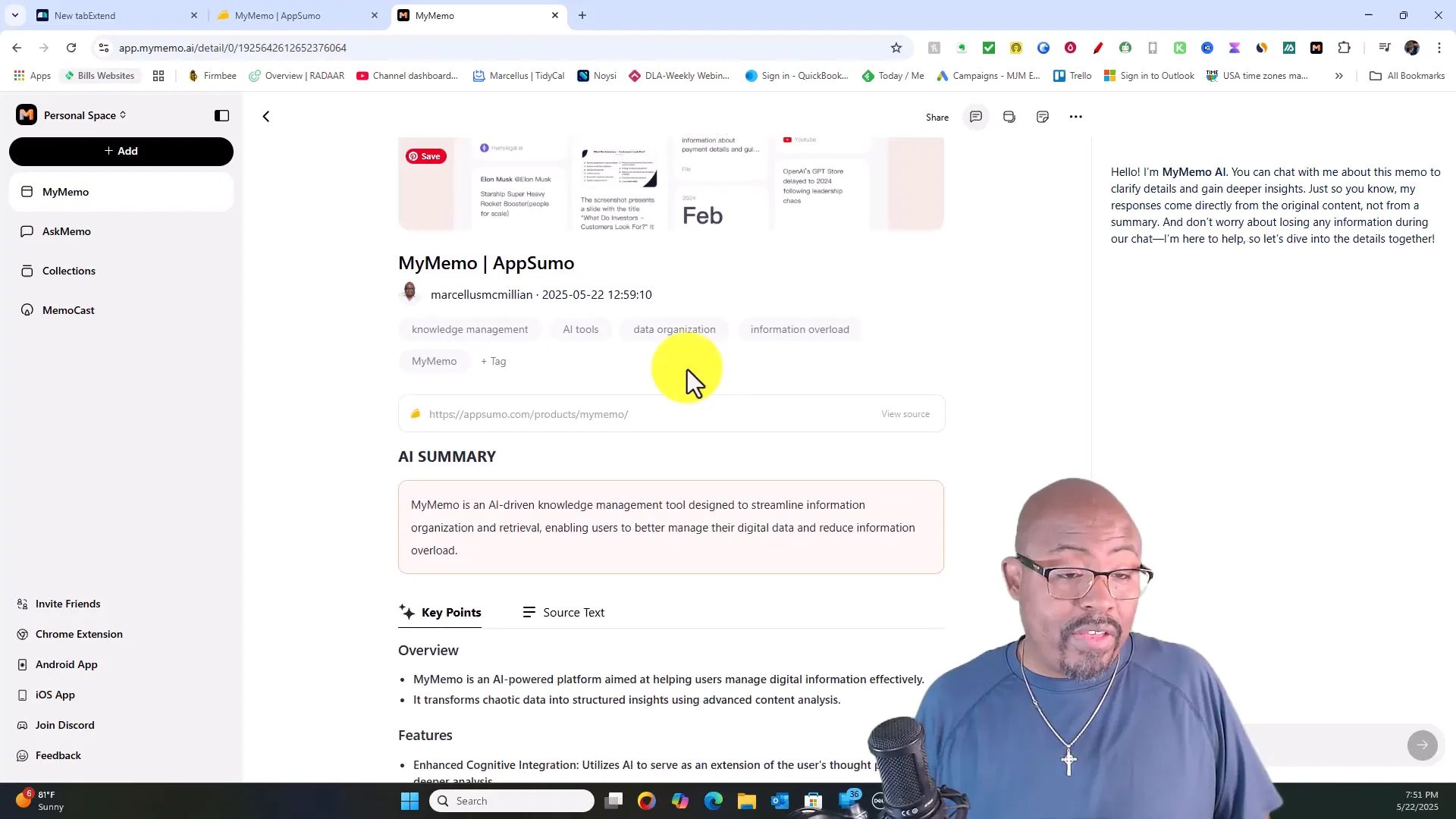Open the Chrome profile avatar
1456x819 pixels.
pyautogui.click(x=1412, y=48)
